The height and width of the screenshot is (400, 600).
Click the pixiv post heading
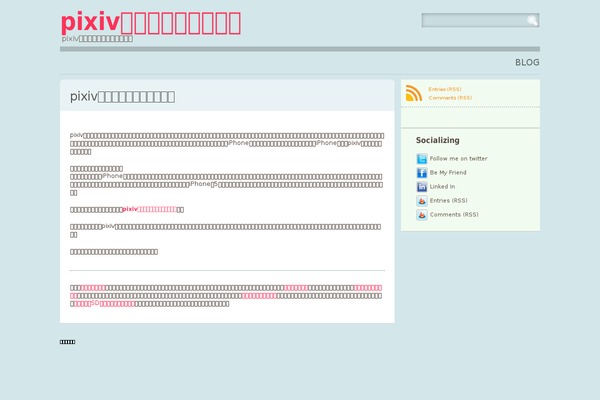coord(122,96)
